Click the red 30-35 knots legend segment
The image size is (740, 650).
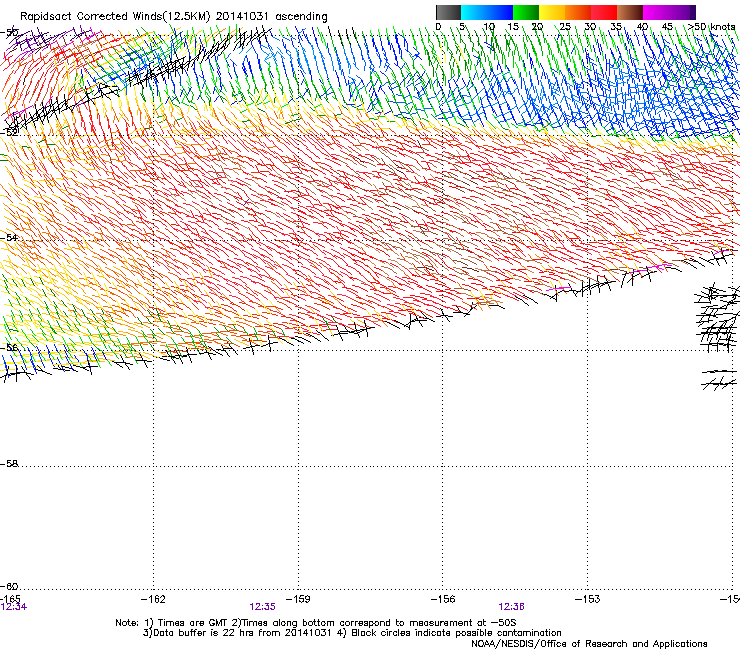pyautogui.click(x=604, y=12)
